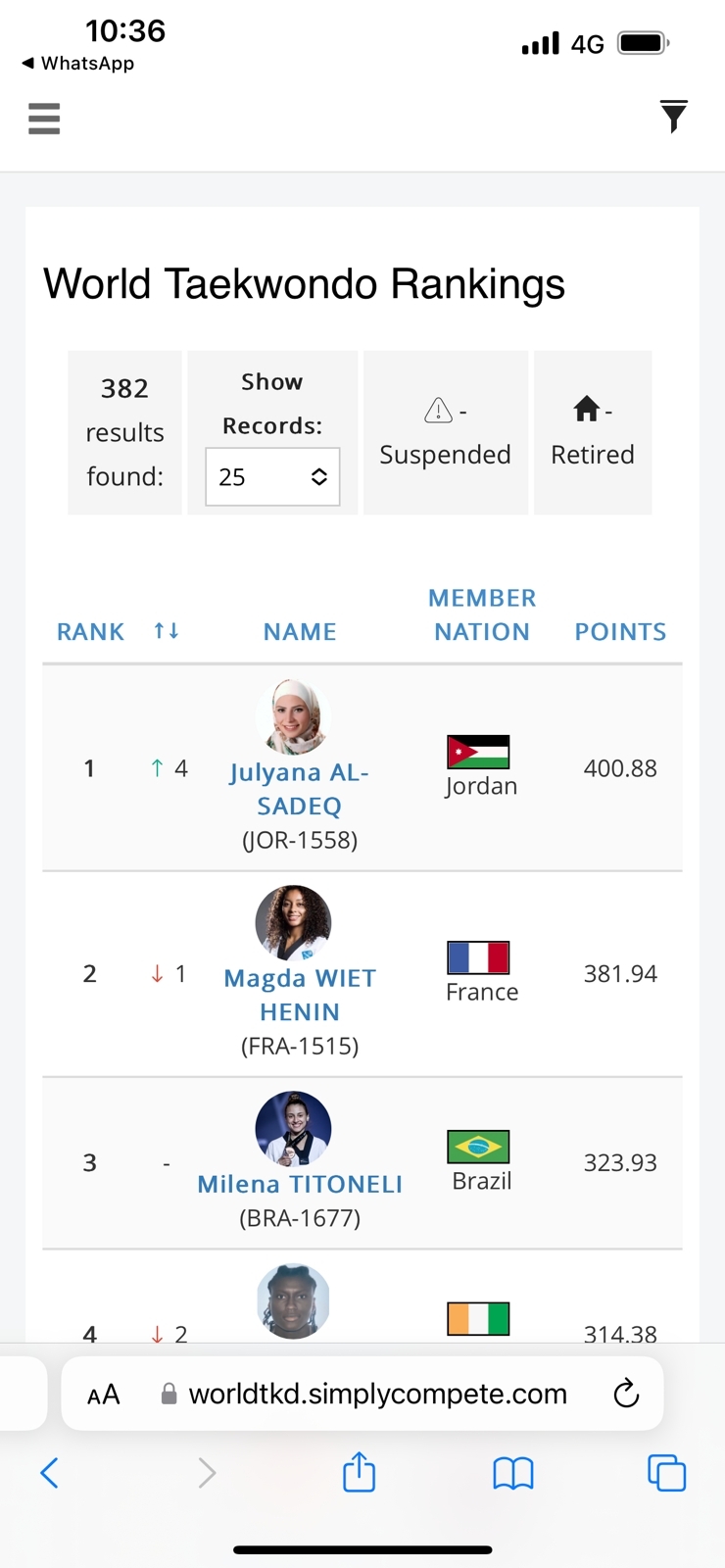The width and height of the screenshot is (725, 1568).
Task: Click the rank change arrows sort icon
Action: point(167,631)
